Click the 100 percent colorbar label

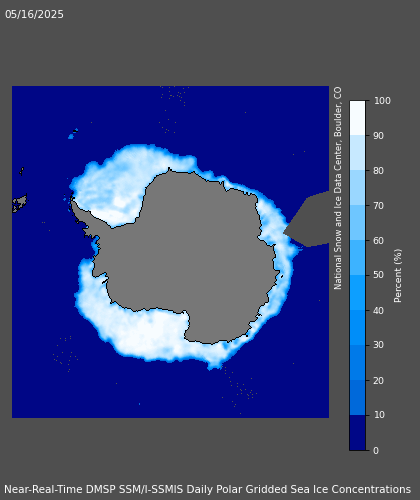(382, 101)
